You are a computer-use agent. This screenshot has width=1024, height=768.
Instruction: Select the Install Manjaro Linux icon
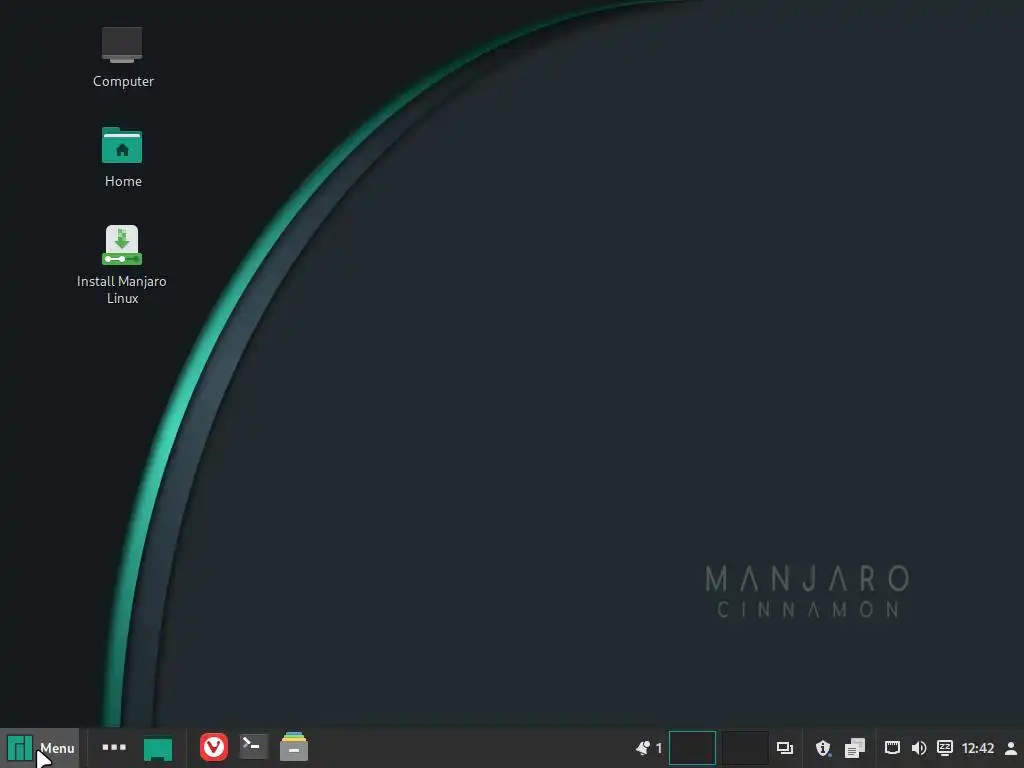click(x=122, y=265)
